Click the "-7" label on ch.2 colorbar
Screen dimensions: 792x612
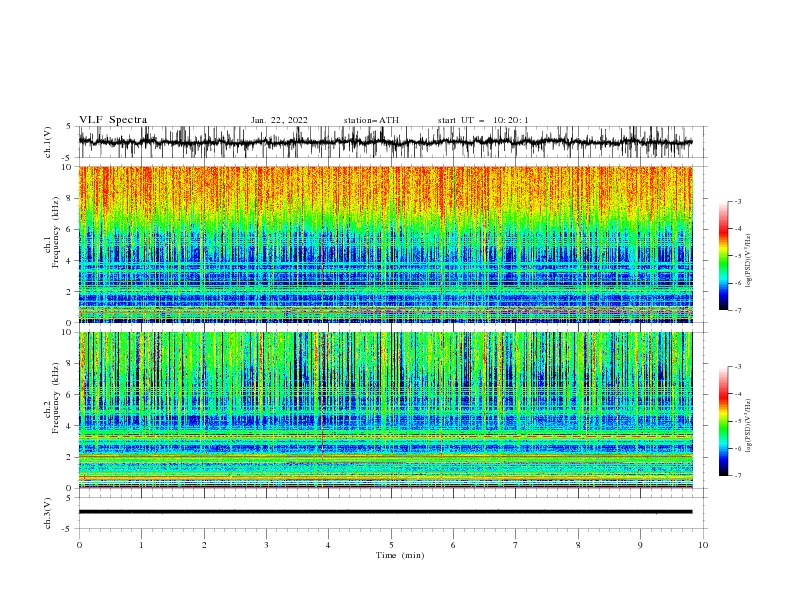tap(738, 476)
